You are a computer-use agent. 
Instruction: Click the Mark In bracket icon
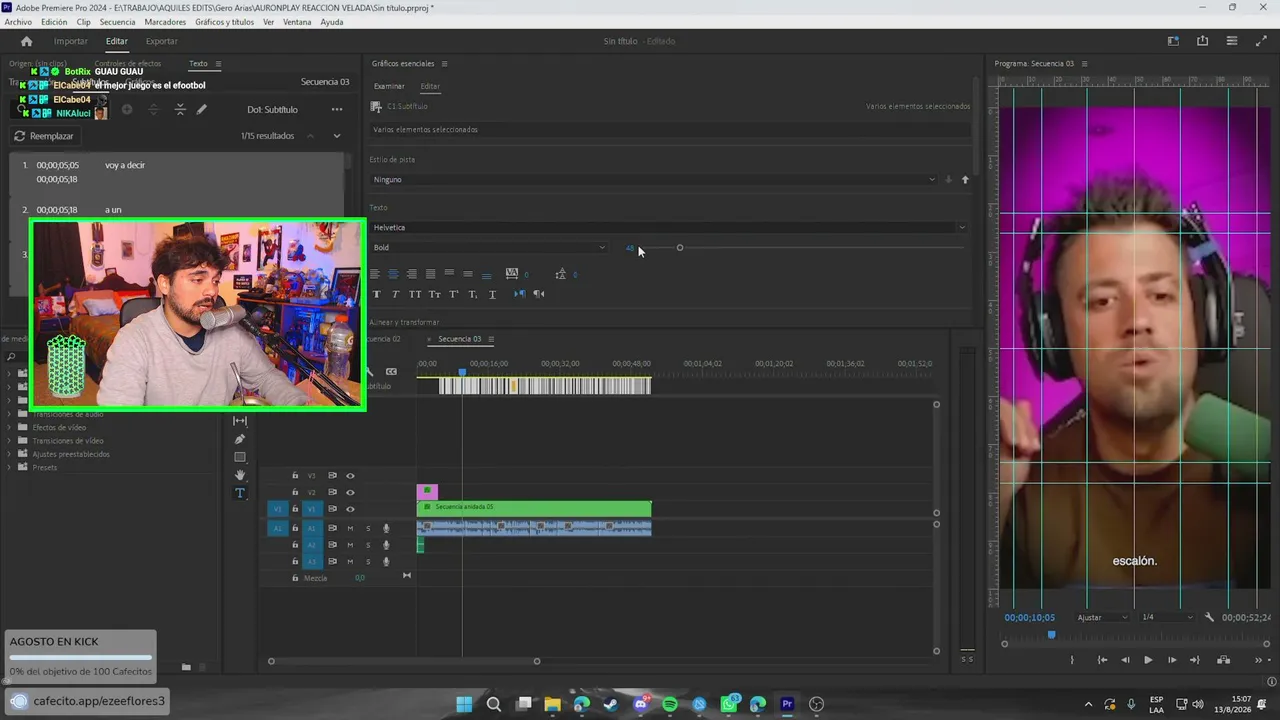pos(1072,660)
